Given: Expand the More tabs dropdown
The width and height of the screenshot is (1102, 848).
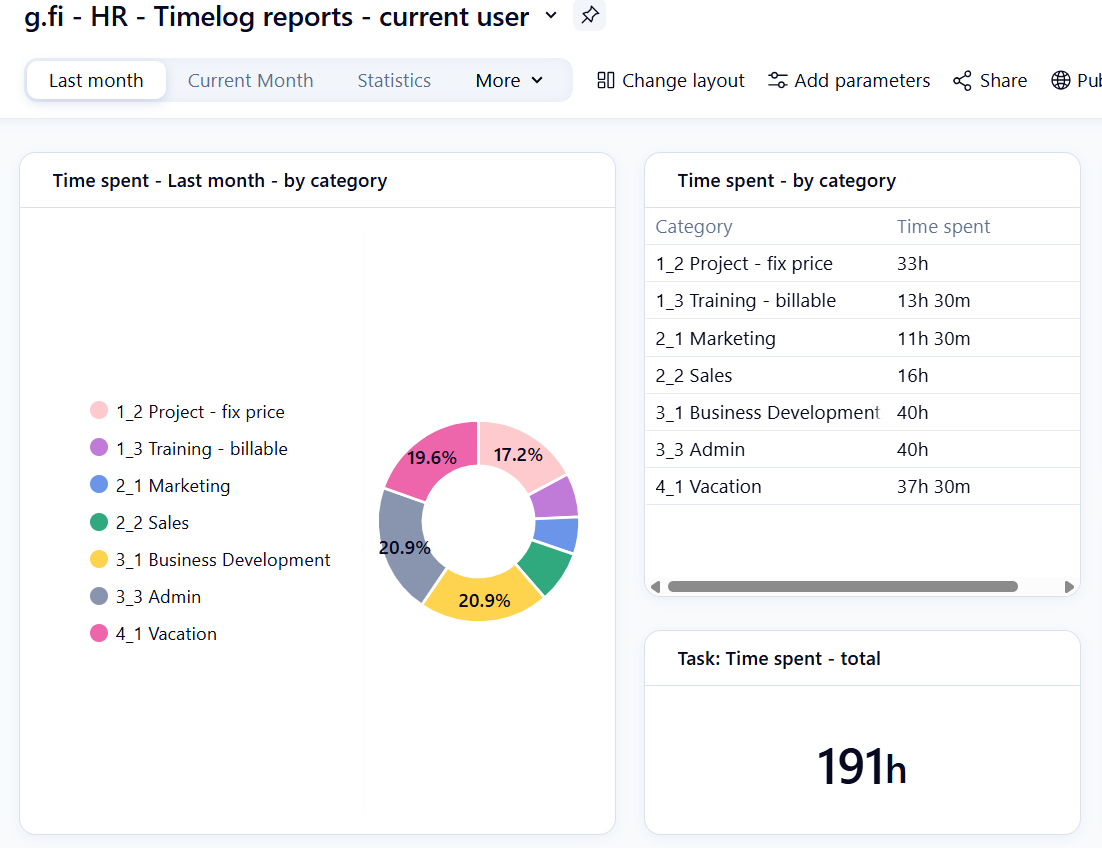Looking at the screenshot, I should tap(509, 81).
